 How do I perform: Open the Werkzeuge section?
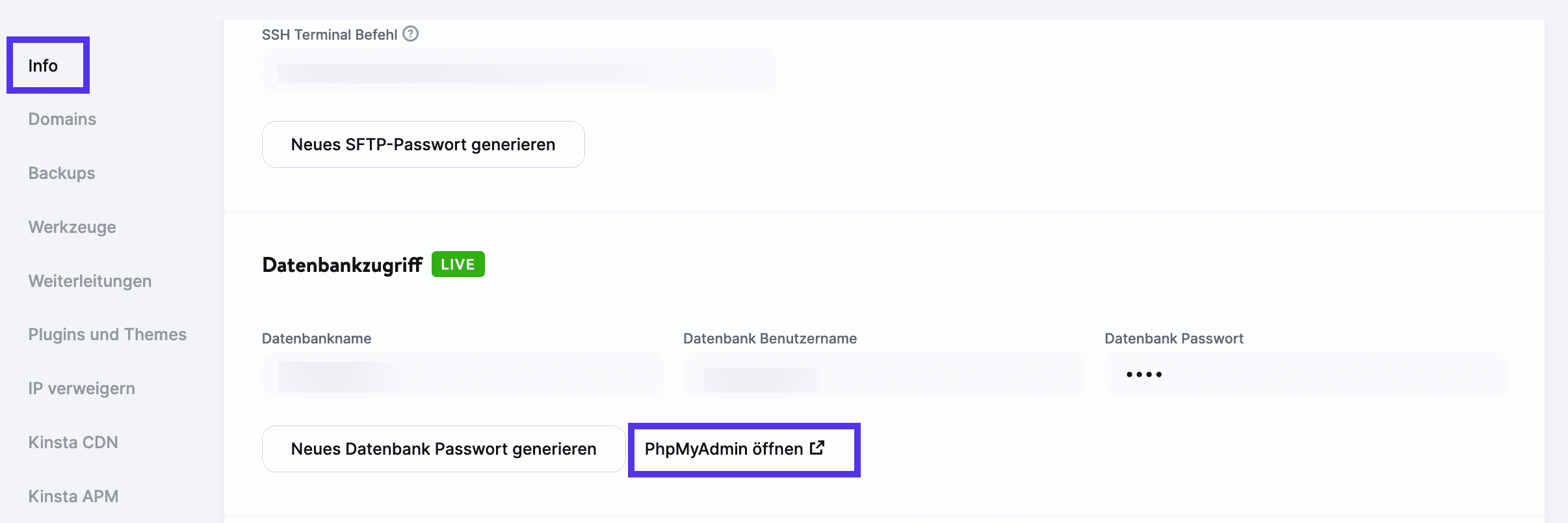pos(72,227)
